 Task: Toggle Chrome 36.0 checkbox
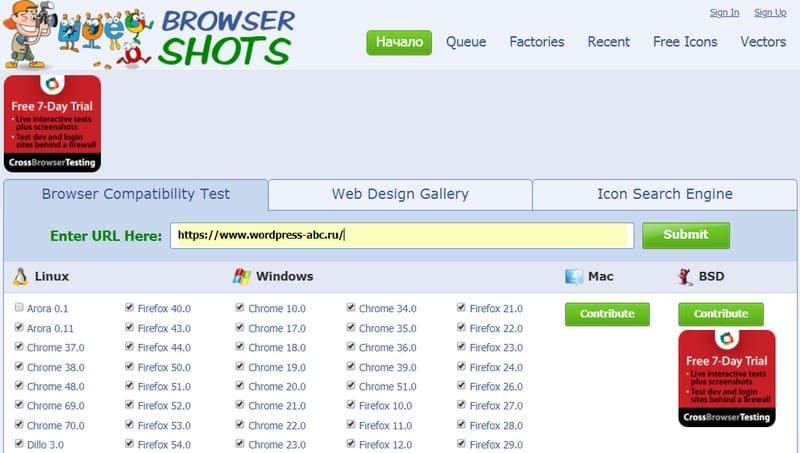351,346
